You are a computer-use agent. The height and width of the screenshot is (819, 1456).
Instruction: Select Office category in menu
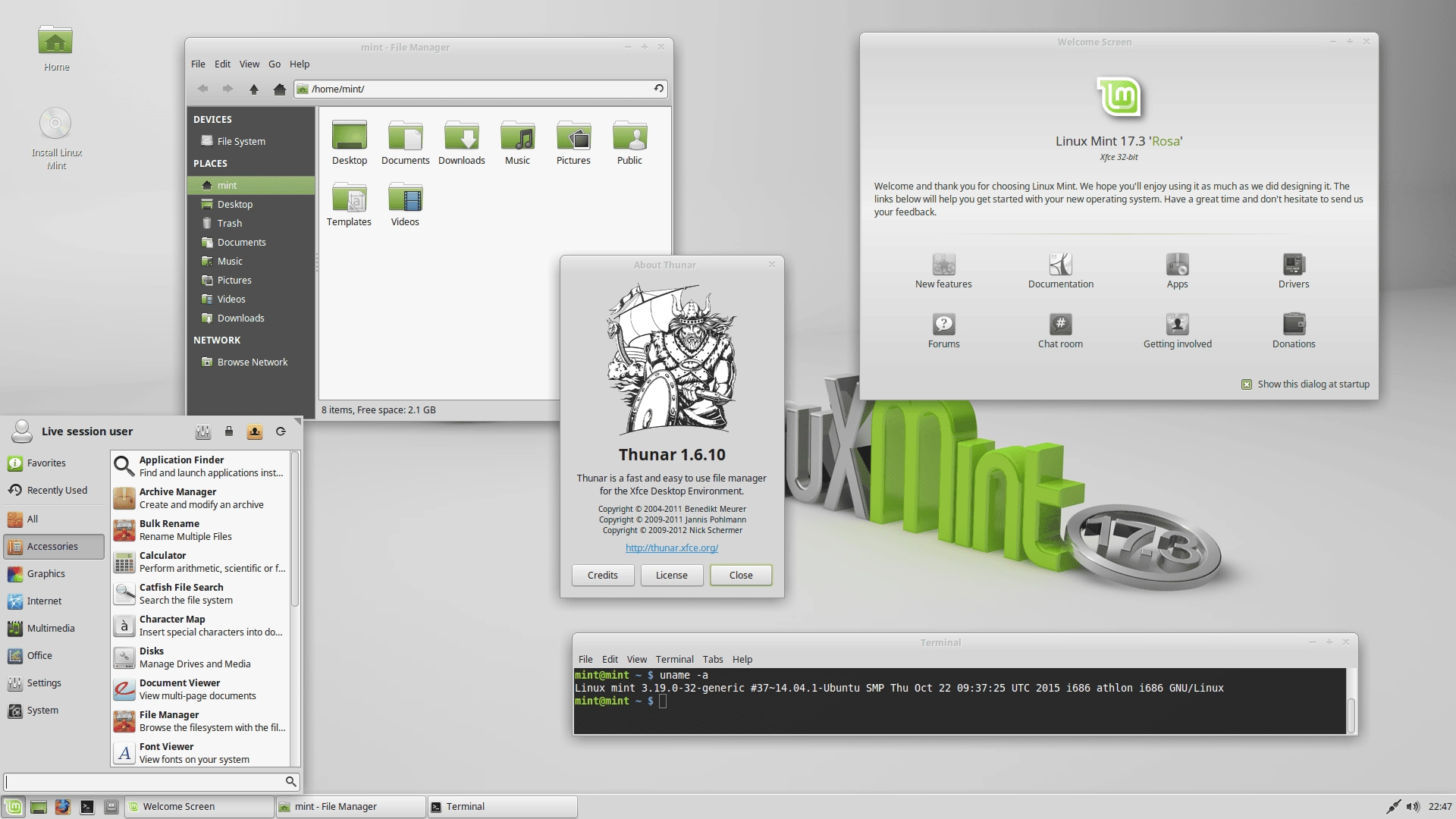point(54,656)
